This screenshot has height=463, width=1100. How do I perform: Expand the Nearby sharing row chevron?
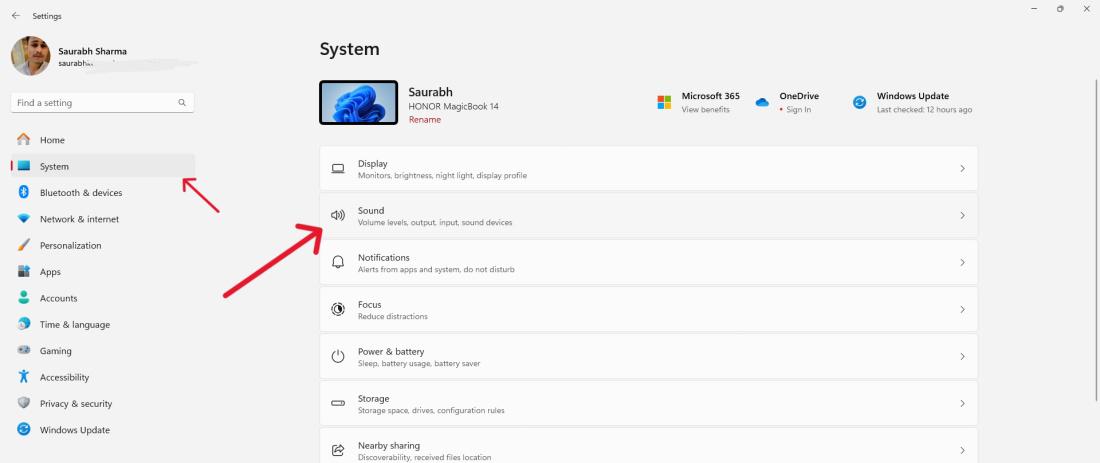962,450
